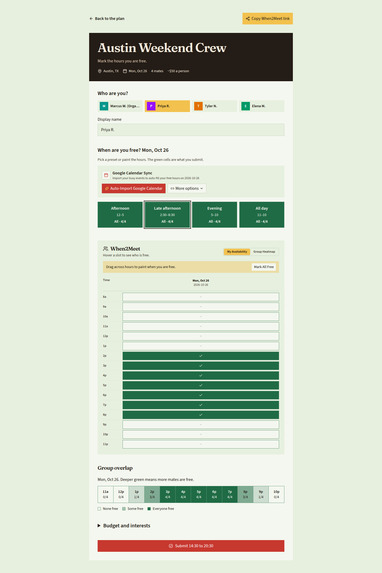Select Priya R. as your identity
The width and height of the screenshot is (382, 573).
(167, 106)
